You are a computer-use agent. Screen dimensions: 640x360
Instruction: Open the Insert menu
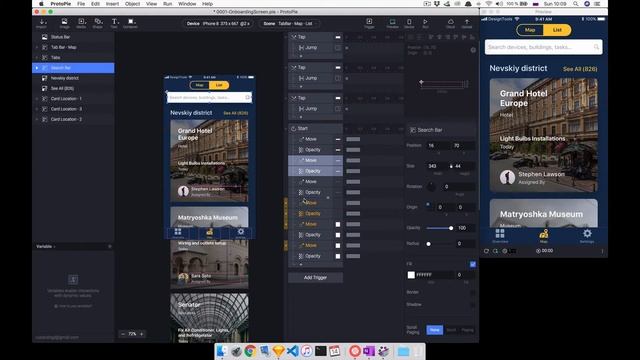click(x=112, y=4)
